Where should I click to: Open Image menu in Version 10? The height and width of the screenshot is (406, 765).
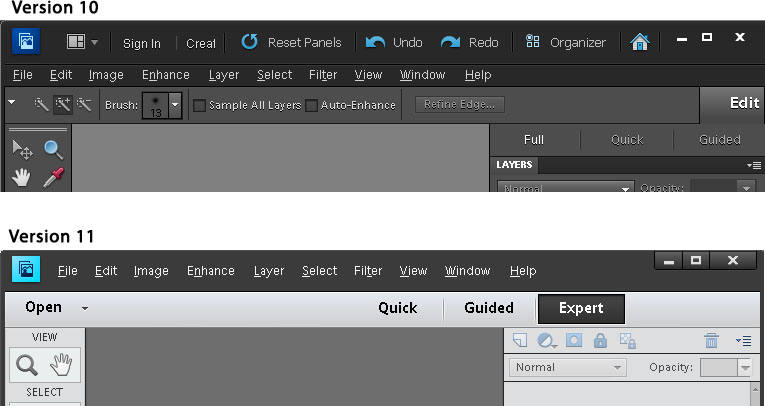[106, 75]
